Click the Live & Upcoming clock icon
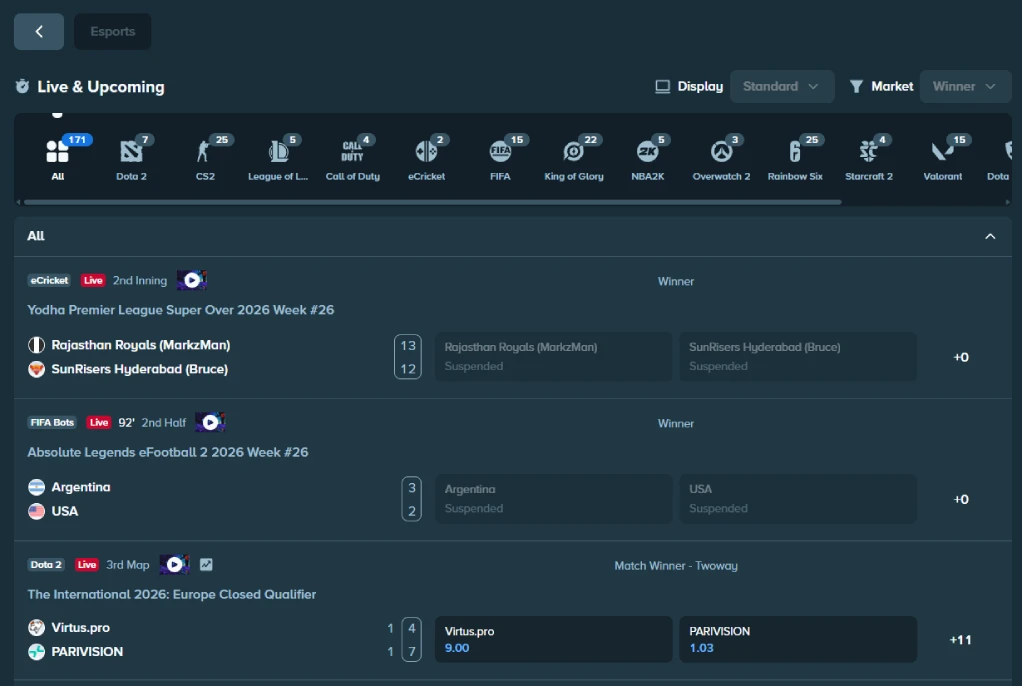Image resolution: width=1022 pixels, height=686 pixels. point(22,86)
